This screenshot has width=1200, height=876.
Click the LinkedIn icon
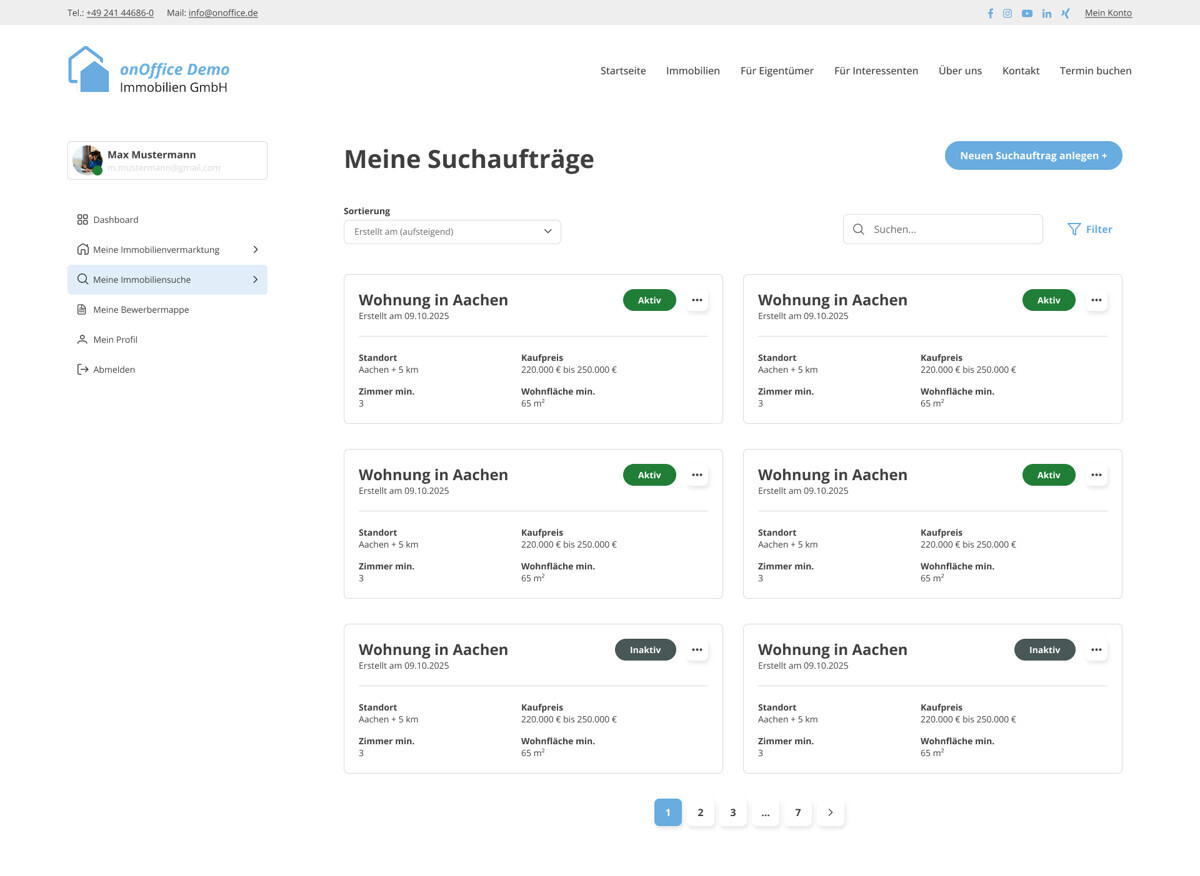click(1046, 13)
